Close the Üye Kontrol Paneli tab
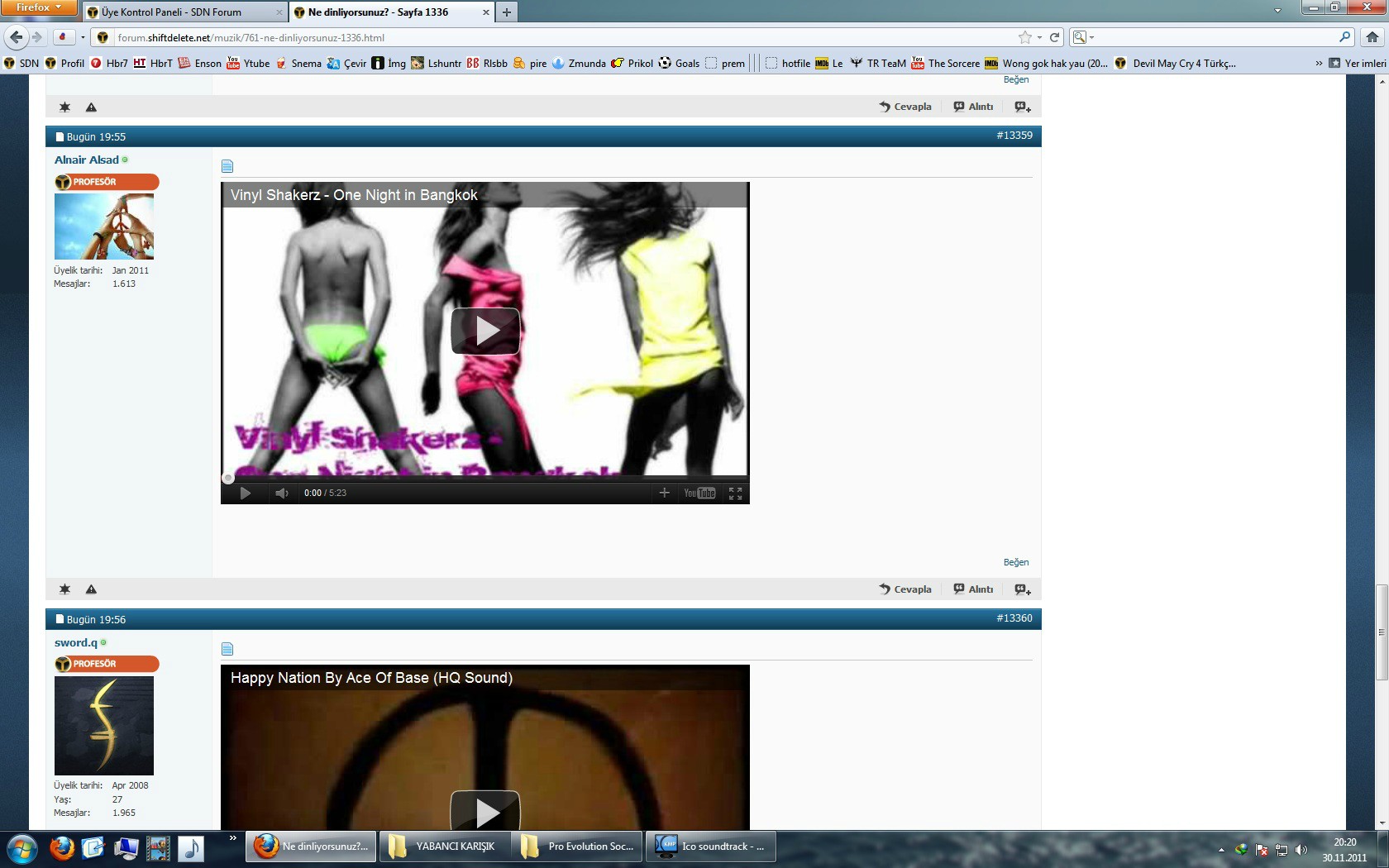The image size is (1389, 868). coord(279,12)
